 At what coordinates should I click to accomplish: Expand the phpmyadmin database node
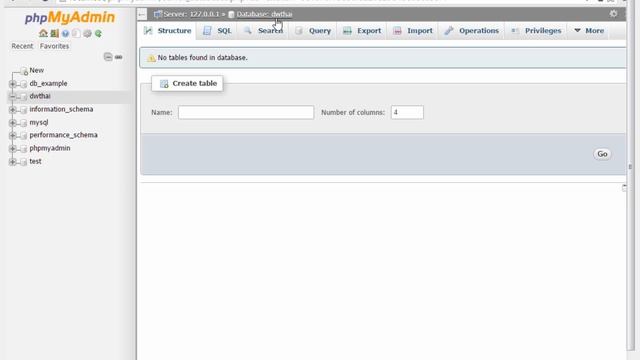point(12,148)
